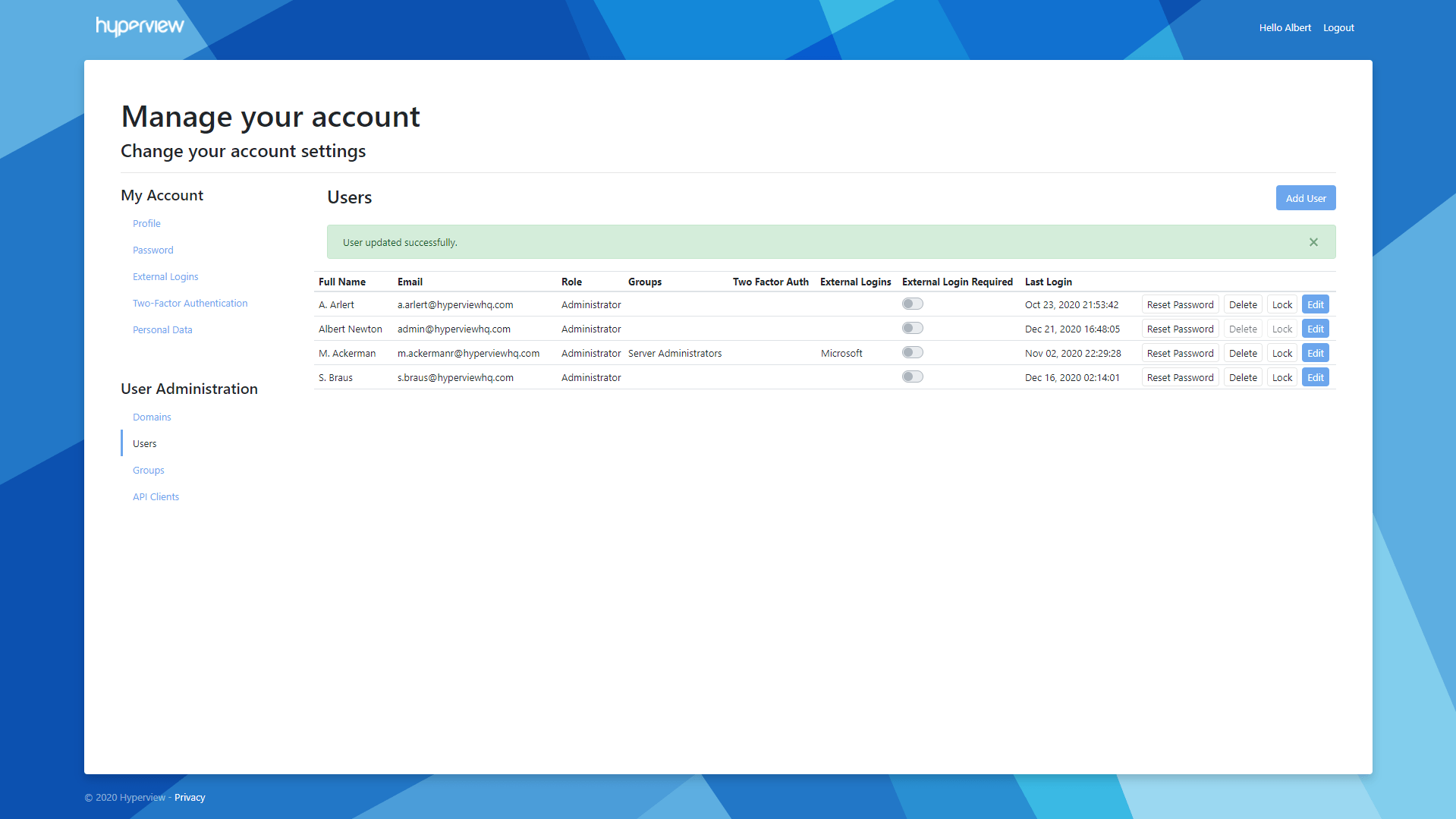Reset password for A. Arlert
The image size is (1456, 819).
pos(1180,304)
